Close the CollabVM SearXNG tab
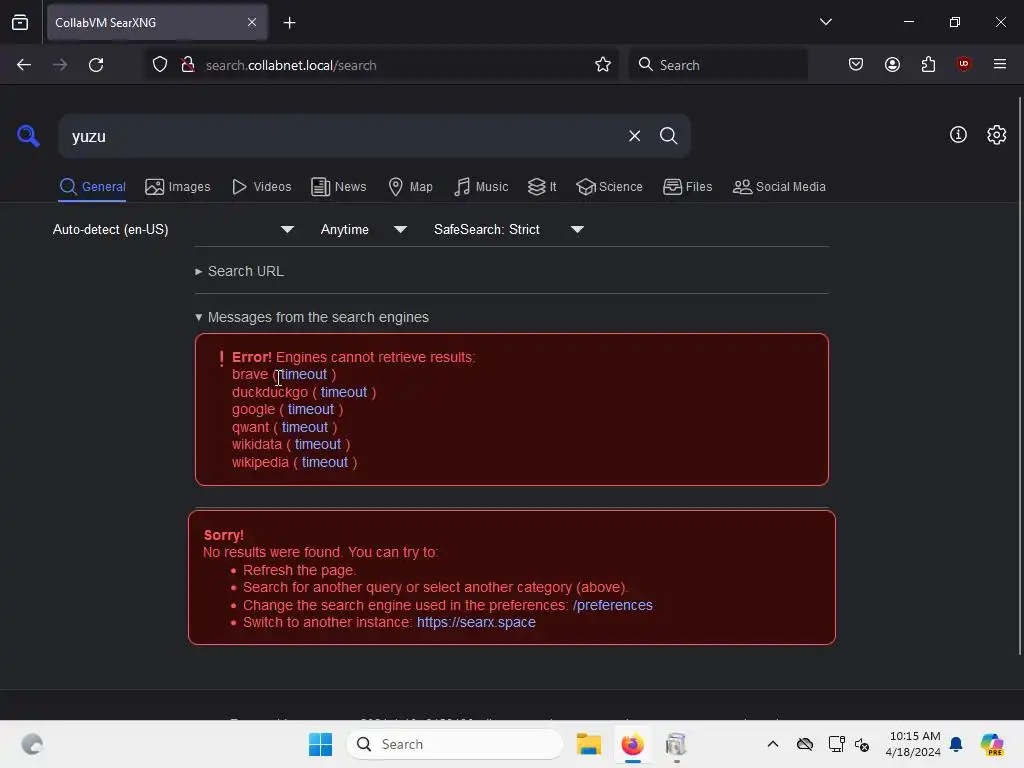Screen dimensions: 1024x768 click(252, 22)
